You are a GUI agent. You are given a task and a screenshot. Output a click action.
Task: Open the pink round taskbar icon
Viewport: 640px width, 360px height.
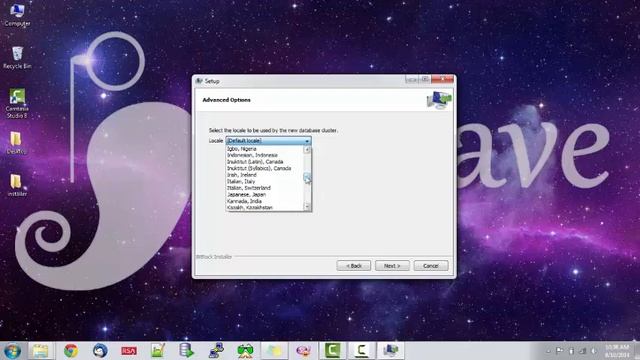point(303,351)
